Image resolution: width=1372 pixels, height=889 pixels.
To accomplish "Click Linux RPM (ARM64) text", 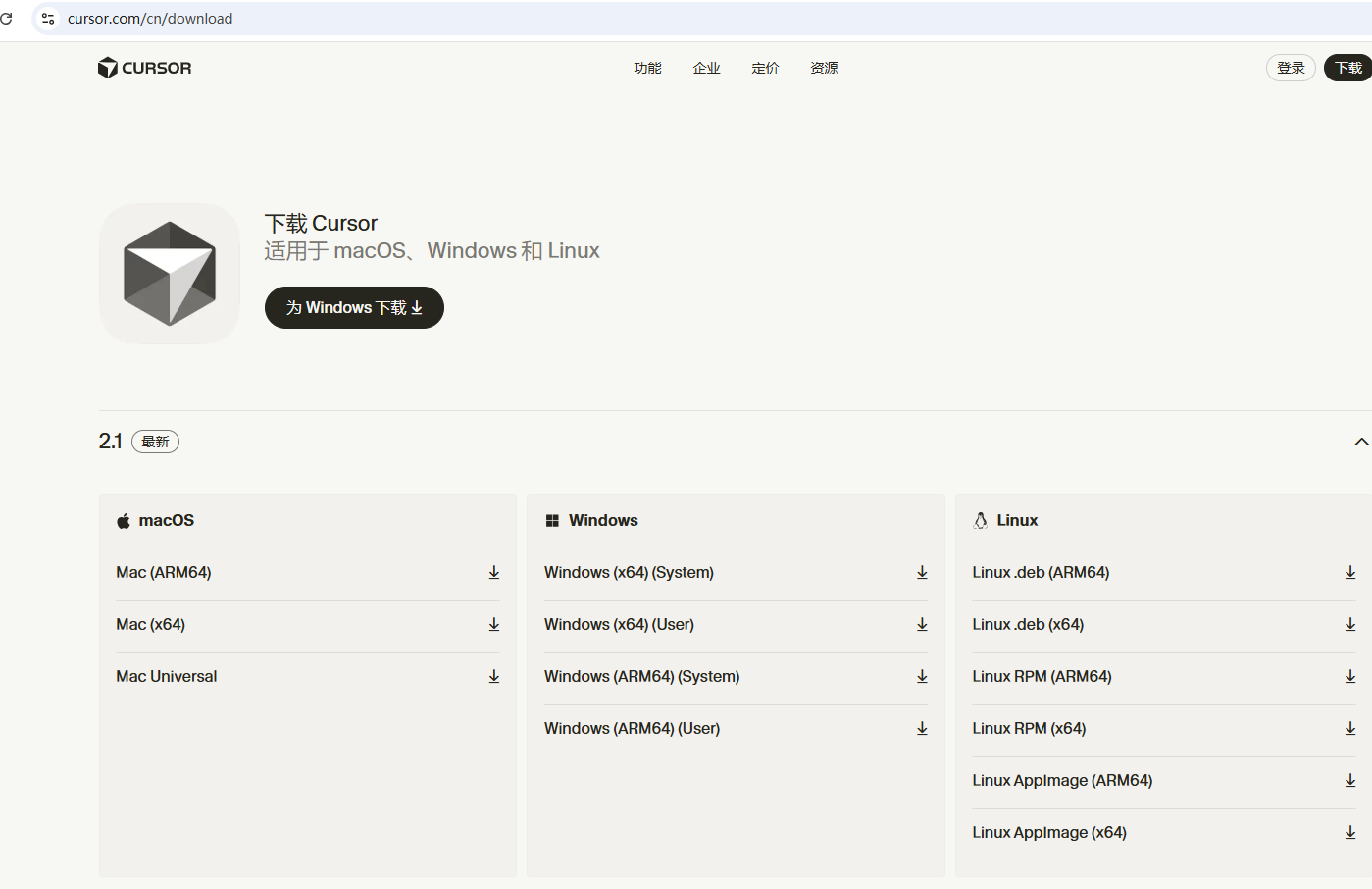I will pos(1042,676).
